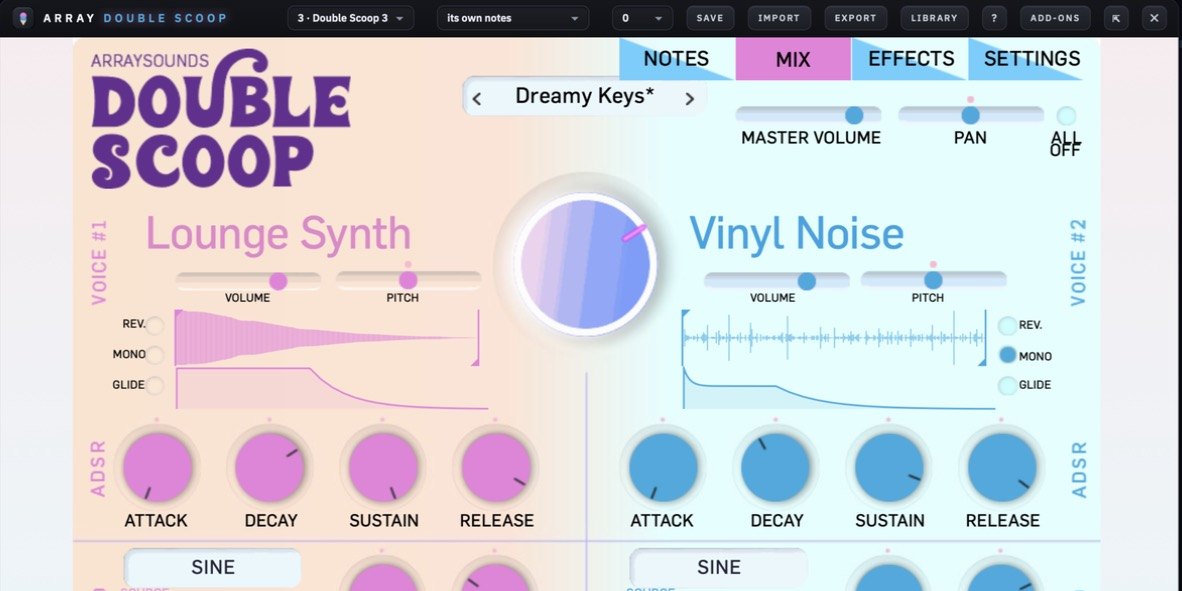Click Voice 2 Decay knob
Image resolution: width=1182 pixels, height=591 pixels.
coord(776,467)
